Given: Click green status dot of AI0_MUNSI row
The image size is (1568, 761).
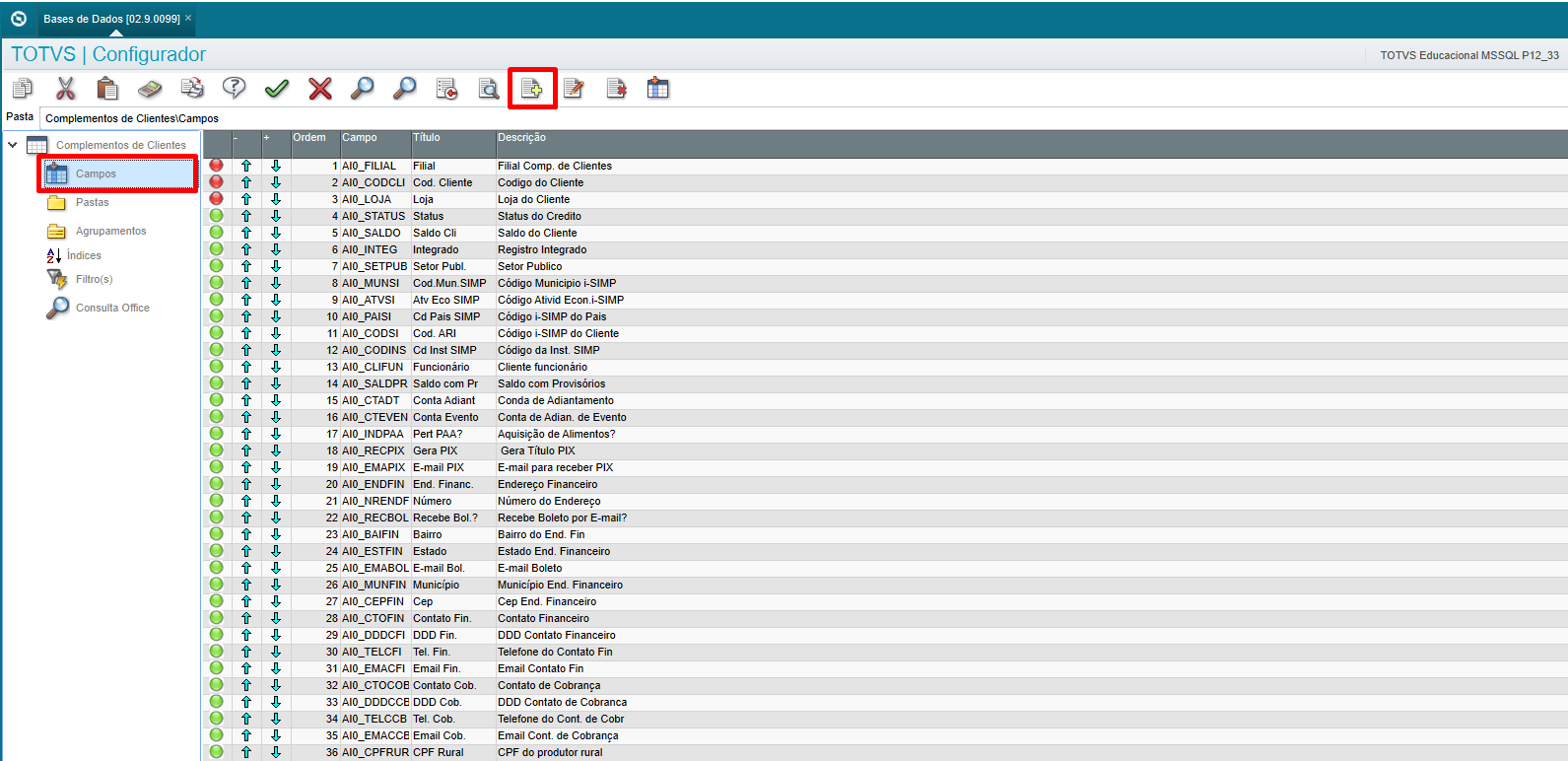Looking at the screenshot, I should (217, 283).
